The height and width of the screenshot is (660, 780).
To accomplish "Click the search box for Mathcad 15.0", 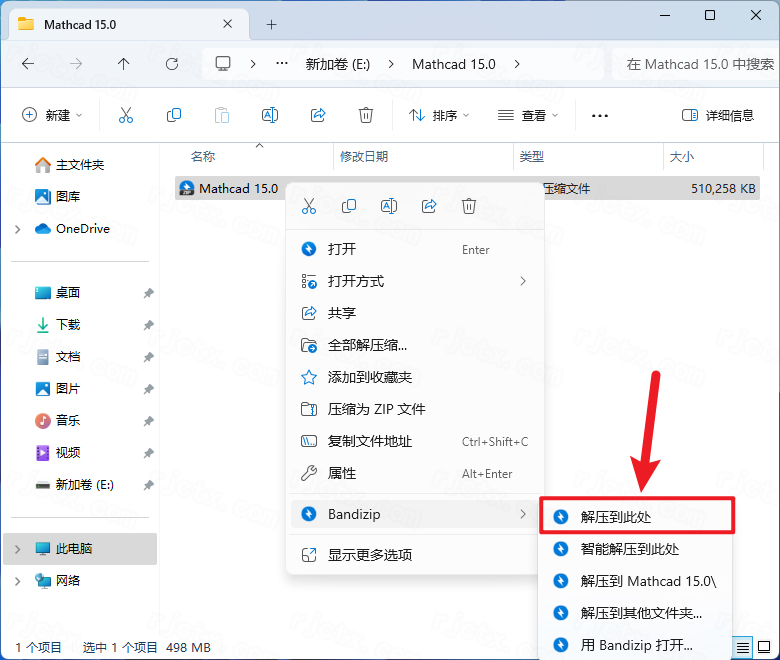I will click(x=699, y=64).
